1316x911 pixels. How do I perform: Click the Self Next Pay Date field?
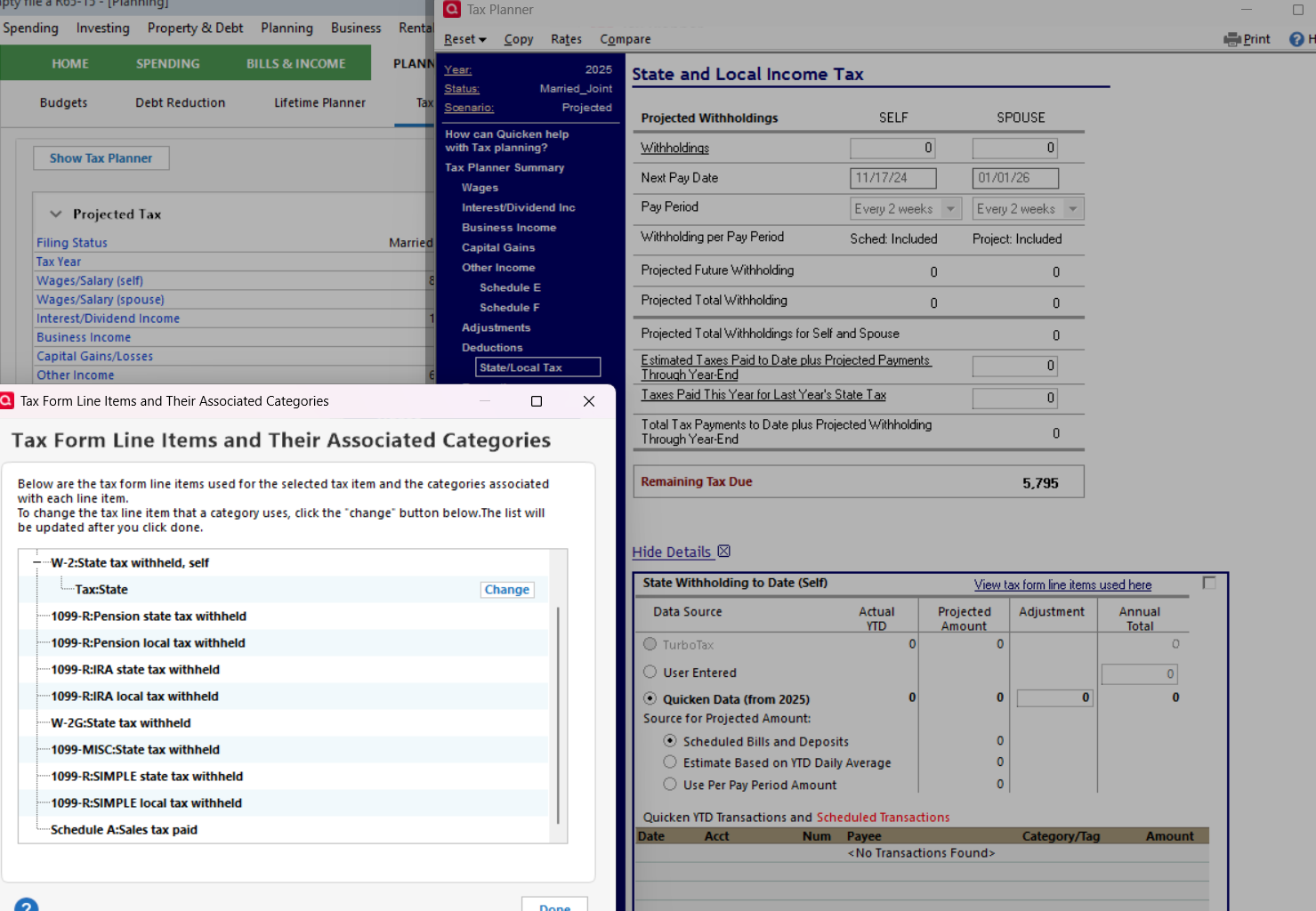point(893,178)
